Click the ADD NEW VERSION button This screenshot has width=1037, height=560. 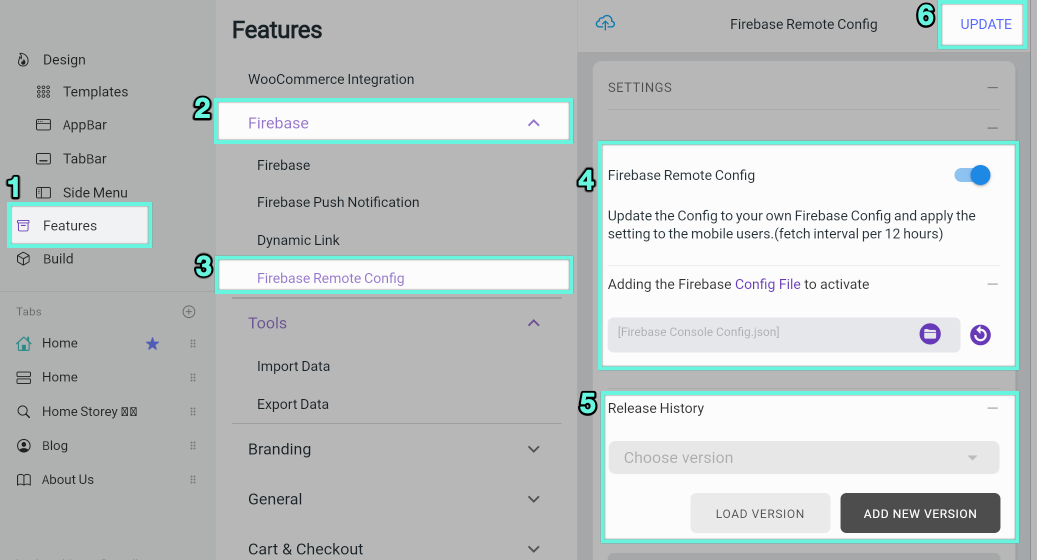pos(920,513)
